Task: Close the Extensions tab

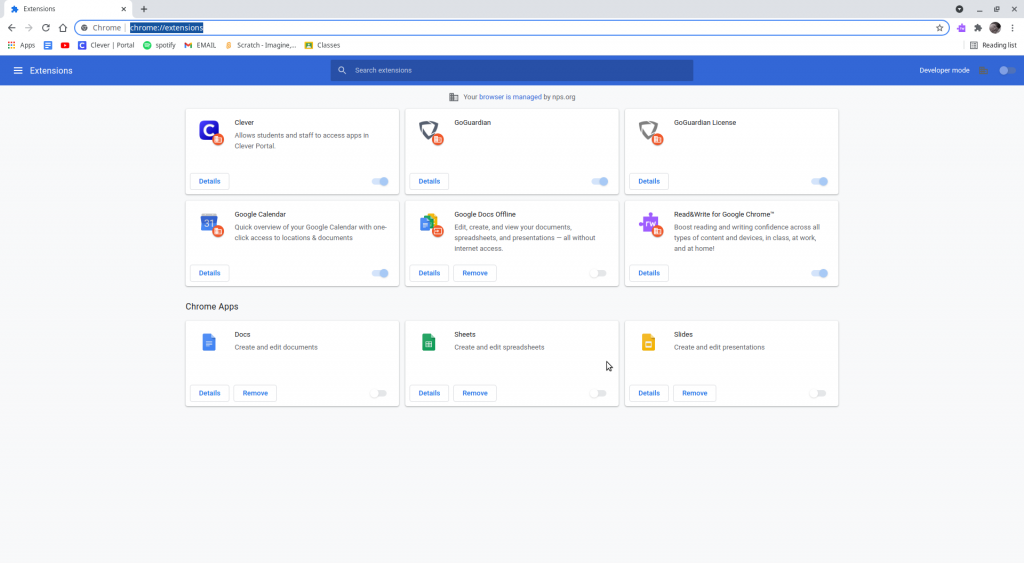Action: (x=123, y=9)
